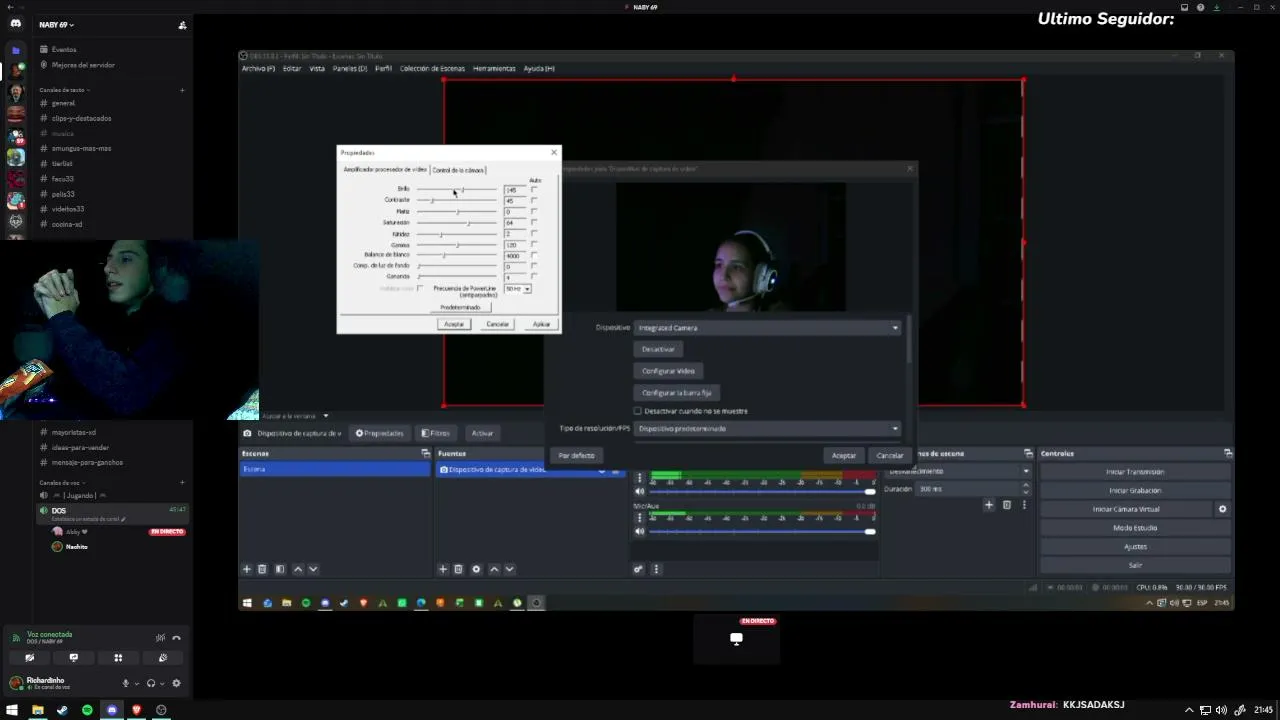
Task: Toggle Auto checkbox for Contraste
Action: pyautogui.click(x=534, y=200)
